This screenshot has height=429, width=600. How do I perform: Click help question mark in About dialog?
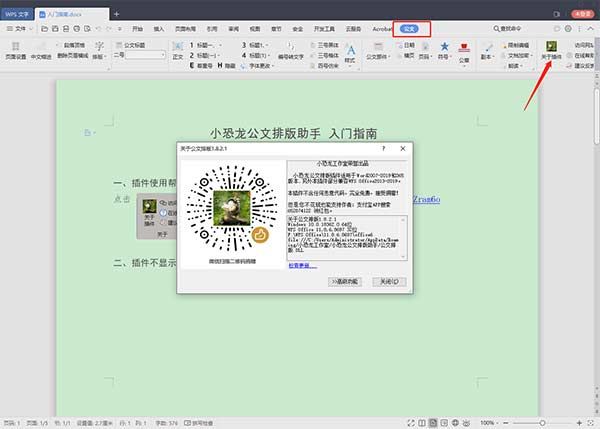(x=383, y=148)
